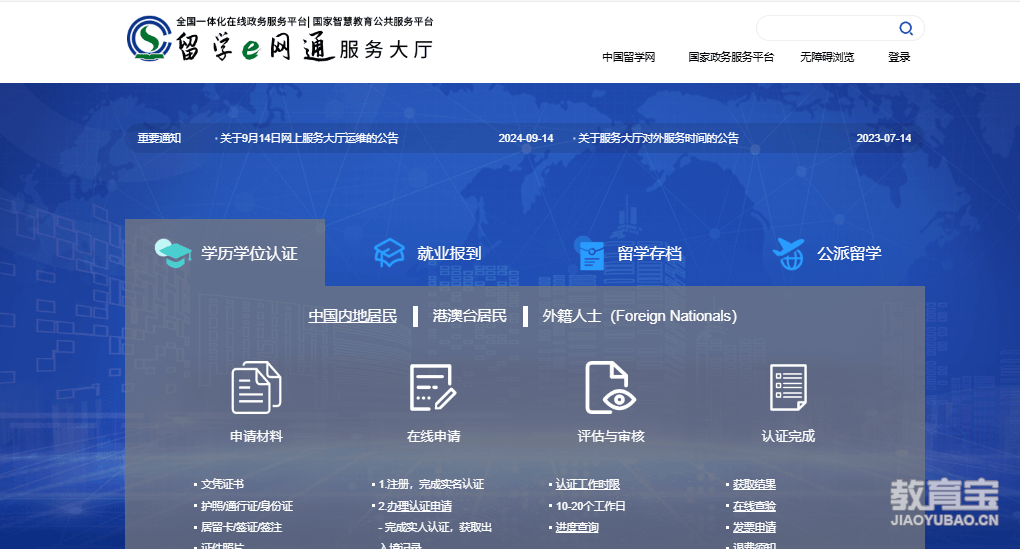Switch to the 就业报到 tab
Image resolution: width=1020 pixels, height=549 pixels.
coord(427,253)
